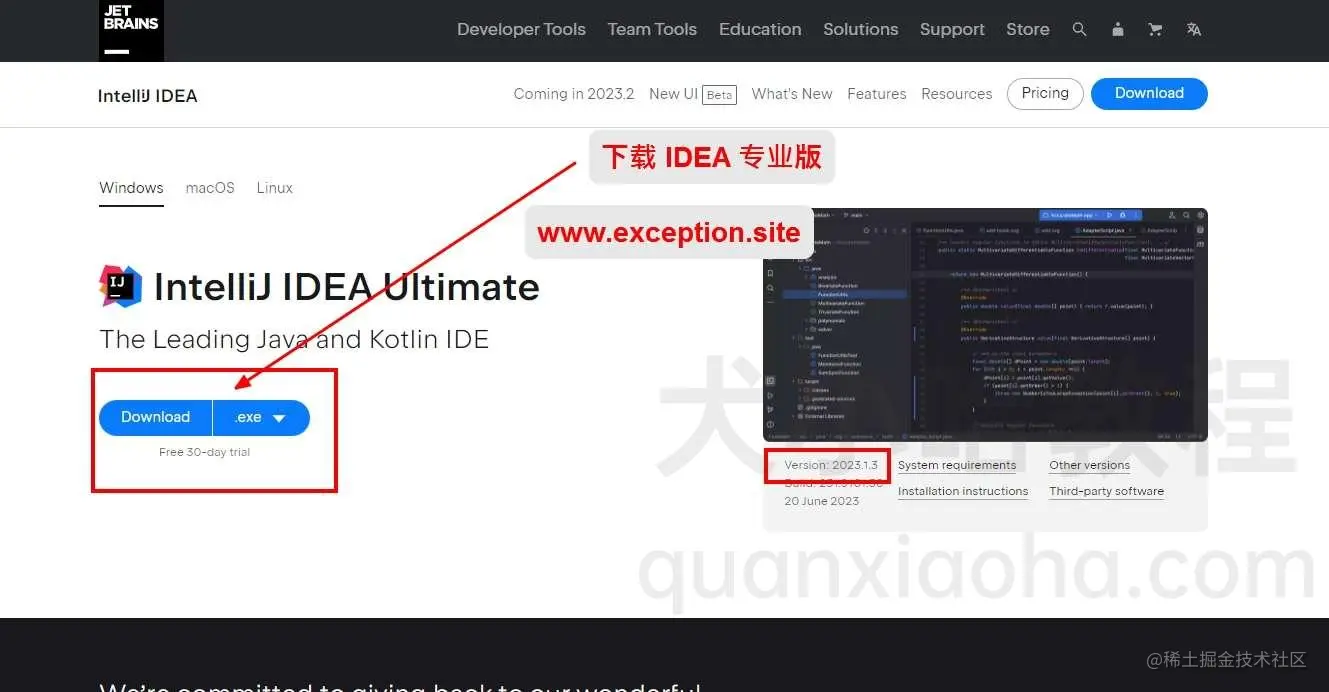The width and height of the screenshot is (1329, 692).
Task: Open the account profile icon
Action: point(1117,29)
